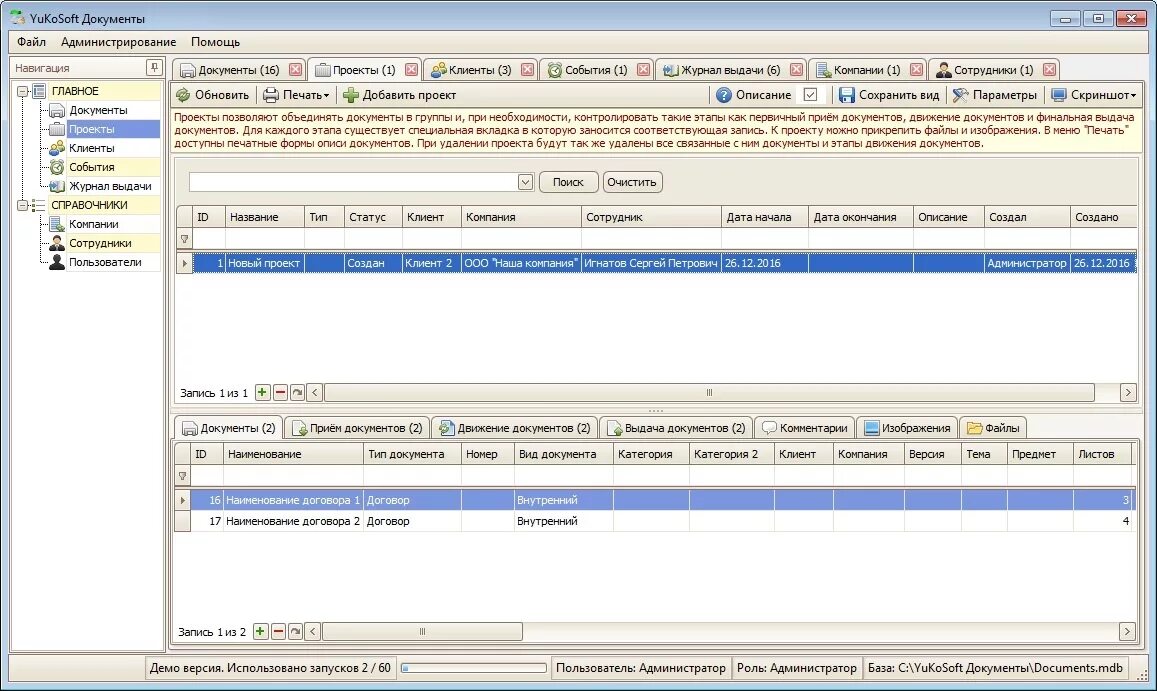Viewport: 1157px width, 691px height.
Task: Delete record with red minus in documents grid
Action: 278,631
